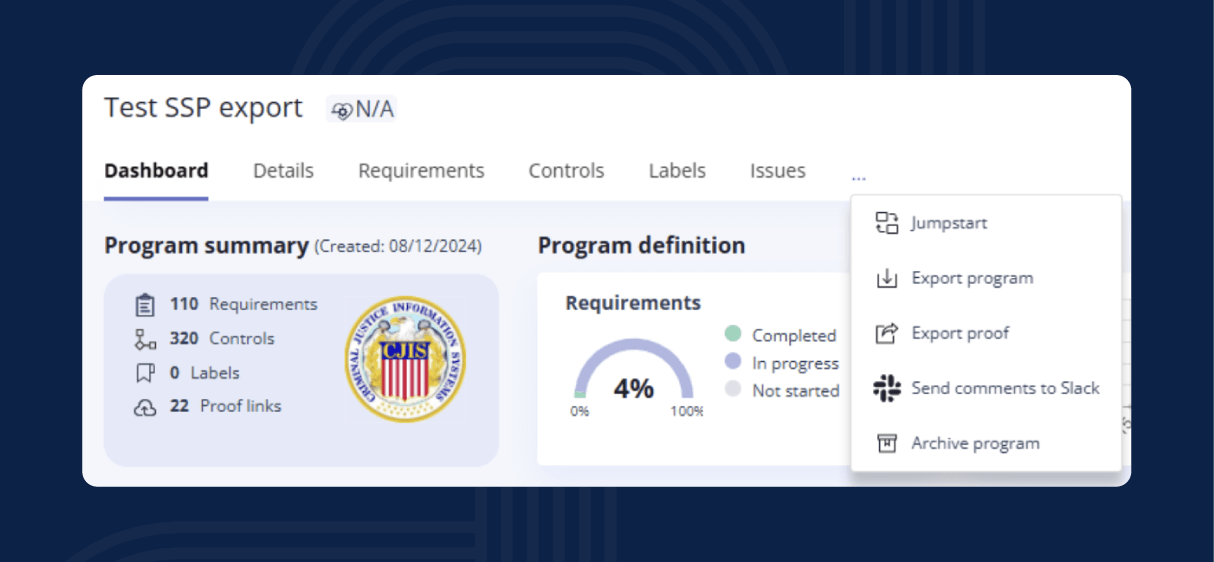
Task: Click the 110 Requirements summary link
Action: (243, 304)
